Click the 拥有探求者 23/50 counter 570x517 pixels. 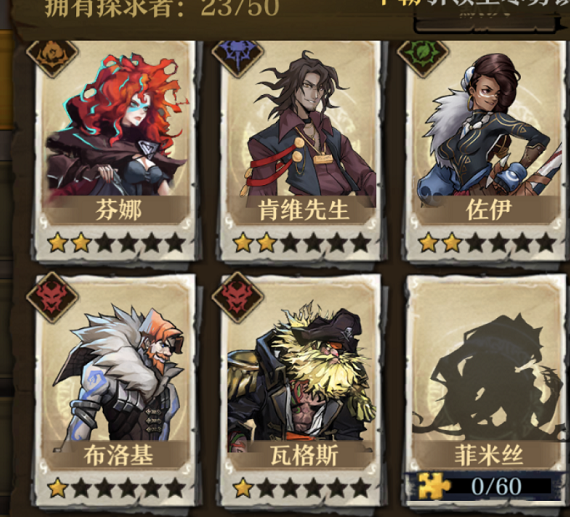(162, 8)
